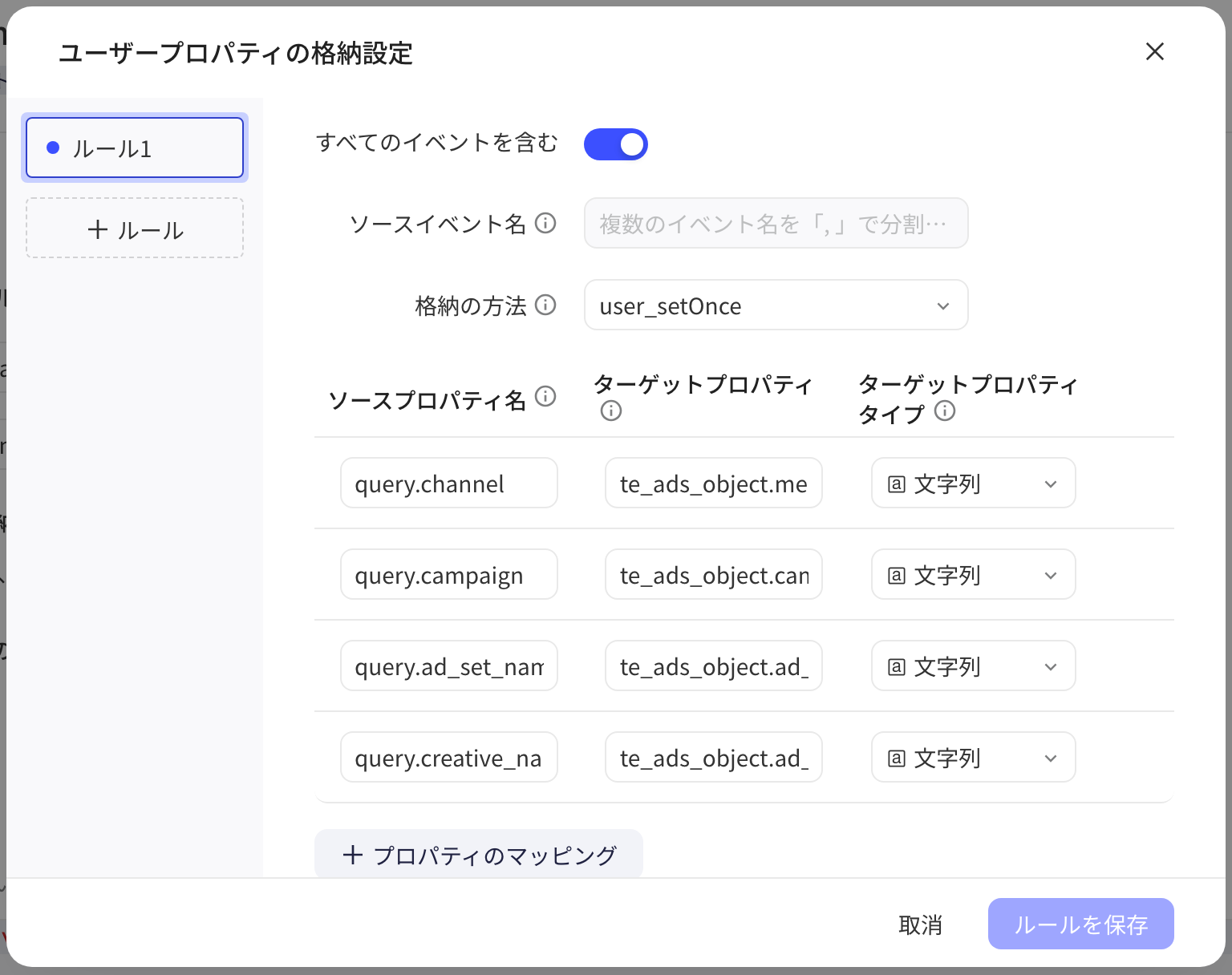The image size is (1232, 975).
Task: Open type dropdown for query.channel row
Action: [974, 483]
